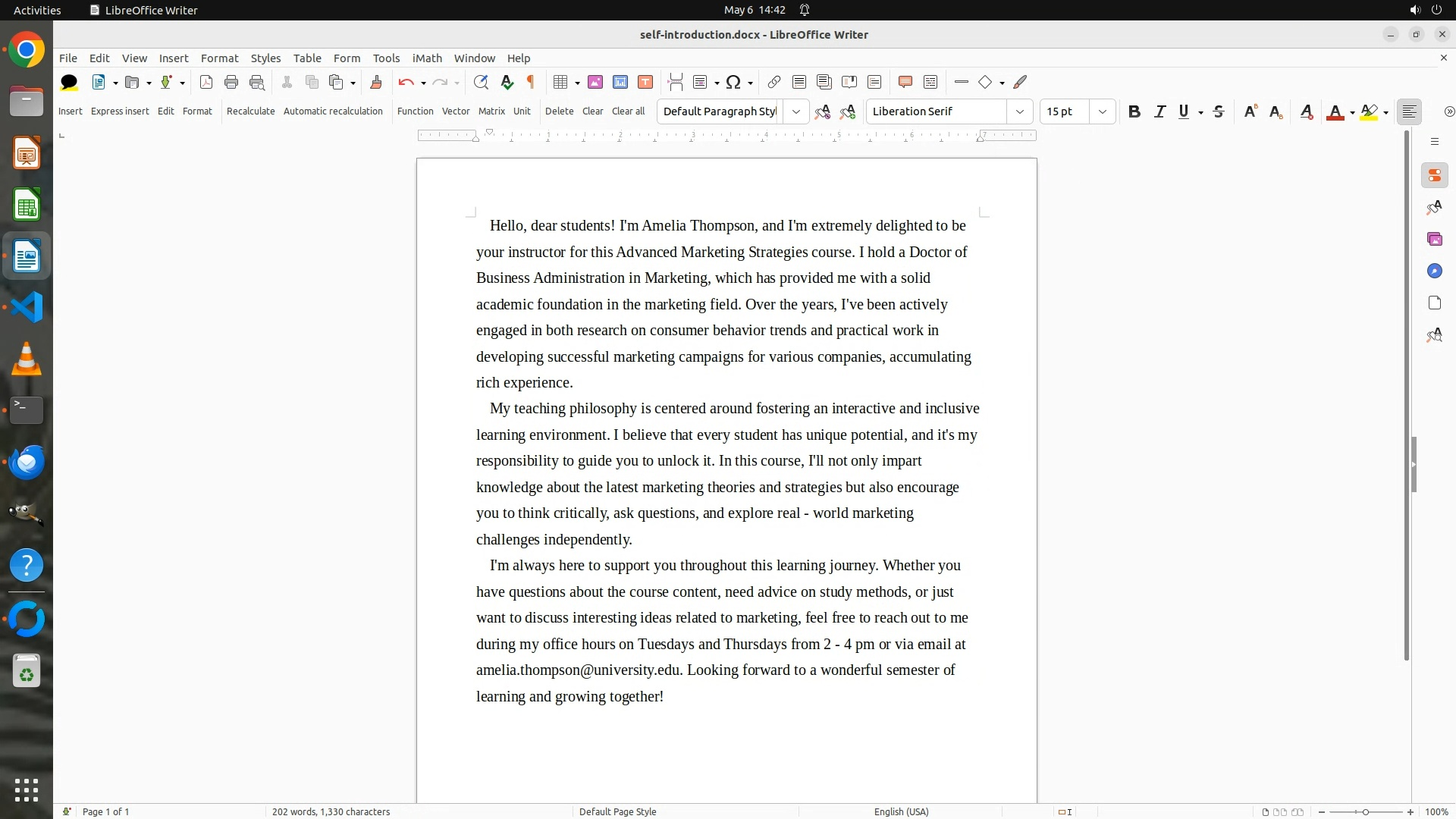Insert a table from toolbar
This screenshot has height=819, width=1456.
(x=560, y=82)
